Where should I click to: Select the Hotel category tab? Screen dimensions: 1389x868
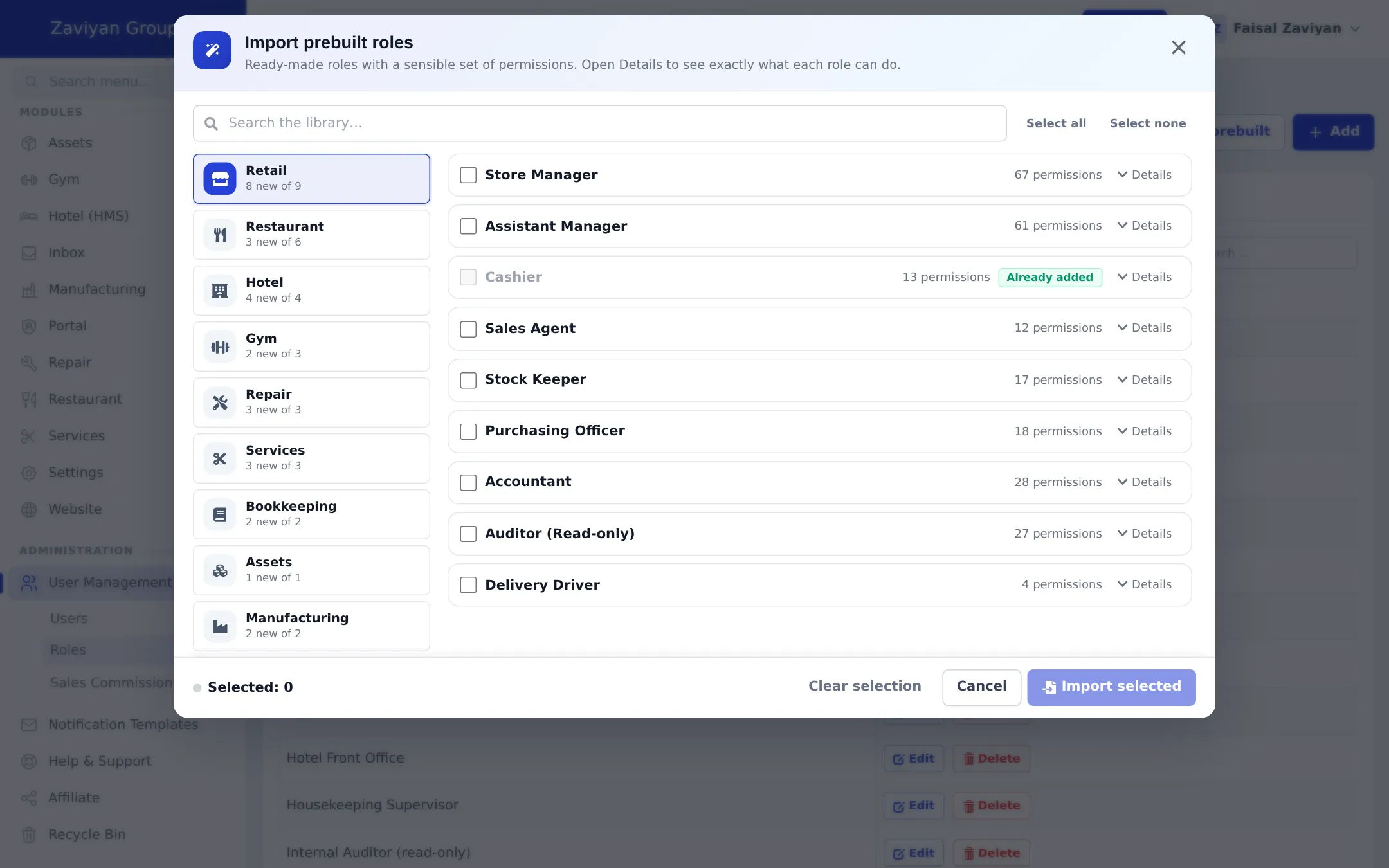[311, 291]
